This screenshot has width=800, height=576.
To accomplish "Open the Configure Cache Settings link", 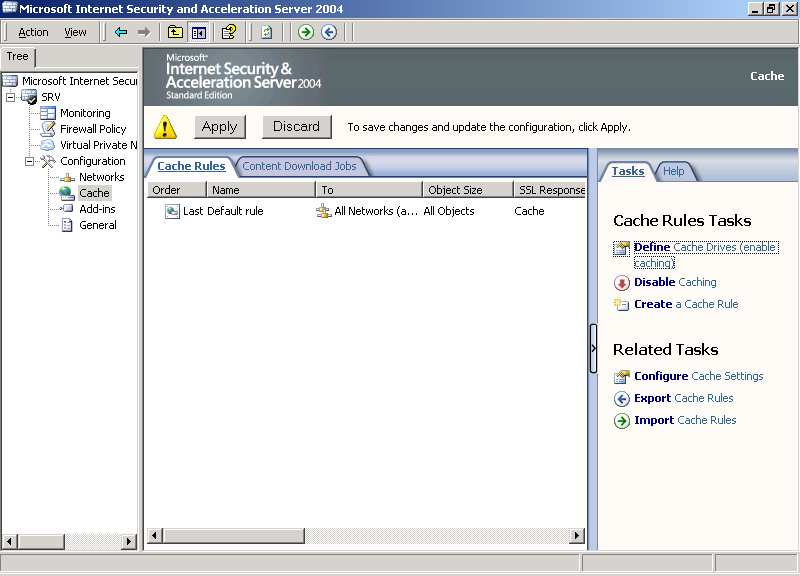I will [x=698, y=376].
